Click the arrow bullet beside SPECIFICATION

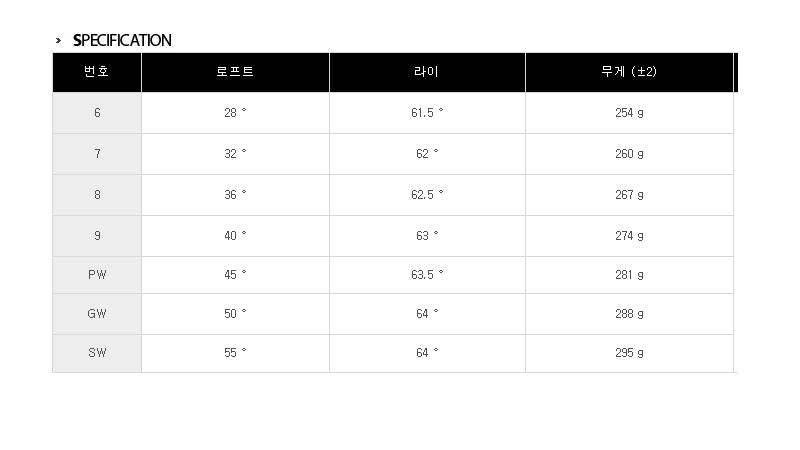point(59,41)
